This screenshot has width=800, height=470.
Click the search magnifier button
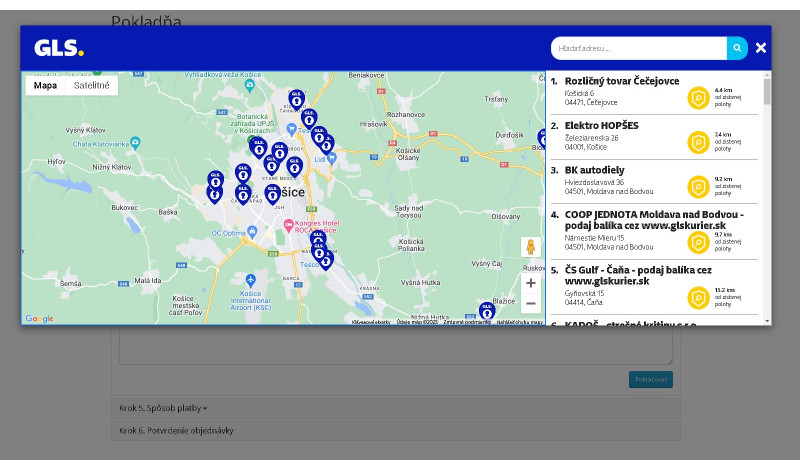(737, 48)
